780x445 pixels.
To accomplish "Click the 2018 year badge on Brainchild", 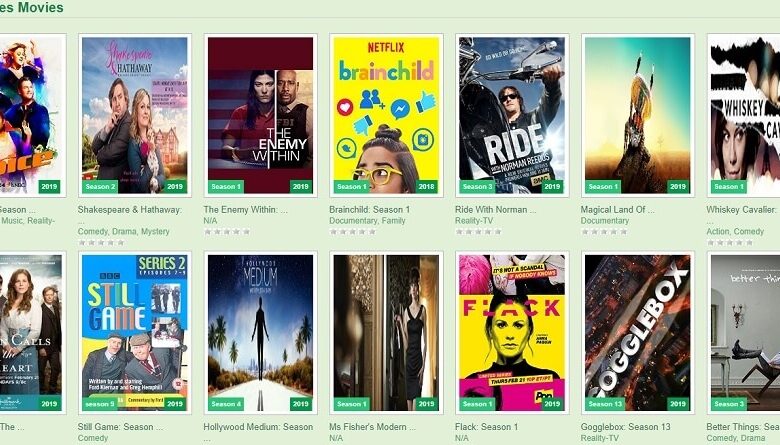I will pyautogui.click(x=426, y=187).
